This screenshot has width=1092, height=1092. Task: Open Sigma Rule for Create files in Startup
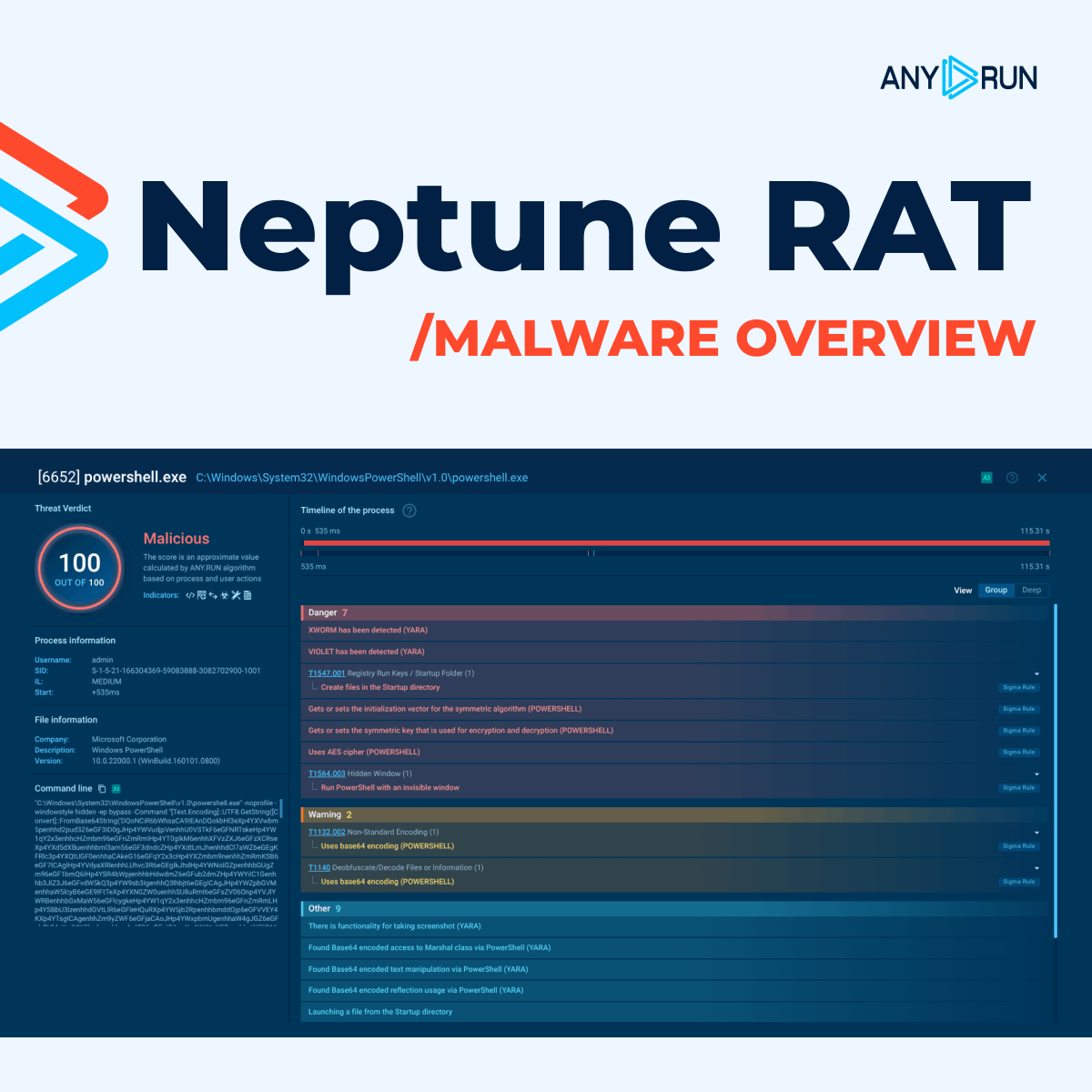coord(1018,688)
